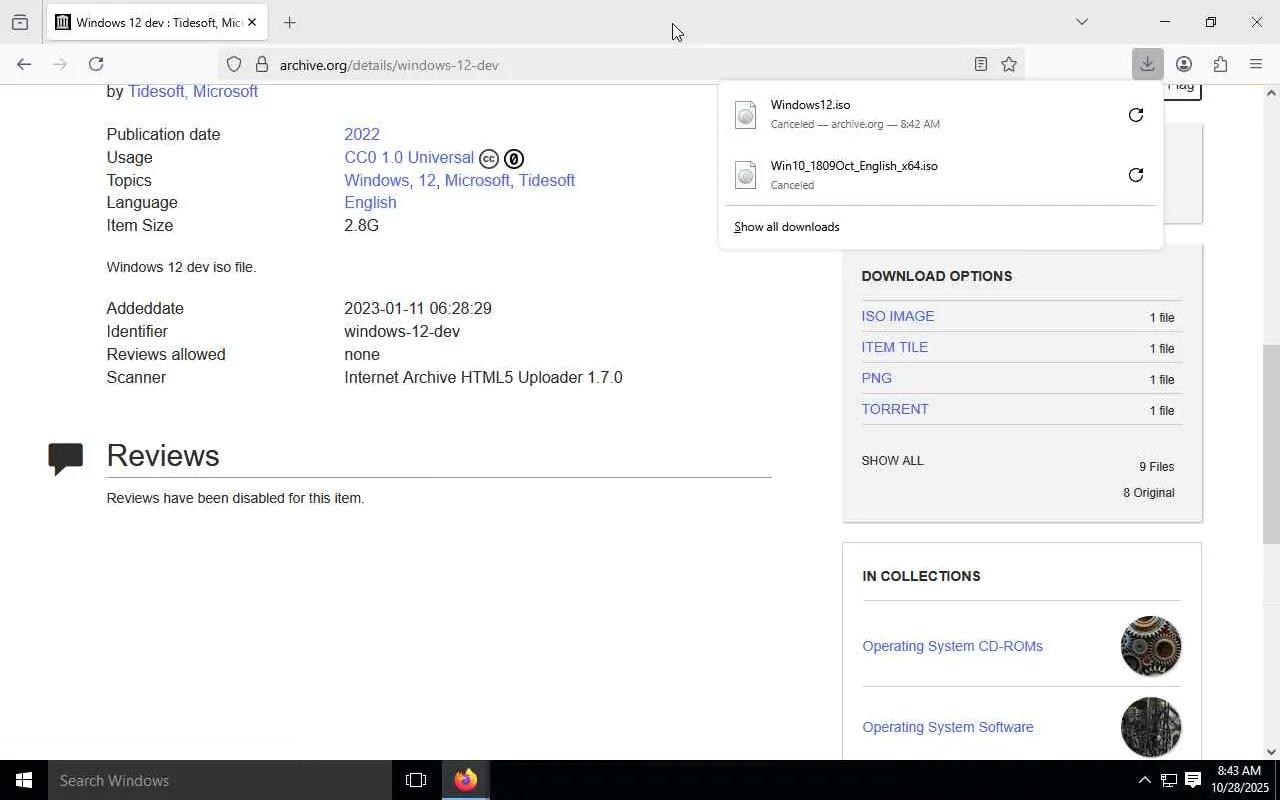This screenshot has width=1280, height=800.
Task: Retry the Win10_1809Oct_English_x64.iso download
Action: [x=1136, y=175]
